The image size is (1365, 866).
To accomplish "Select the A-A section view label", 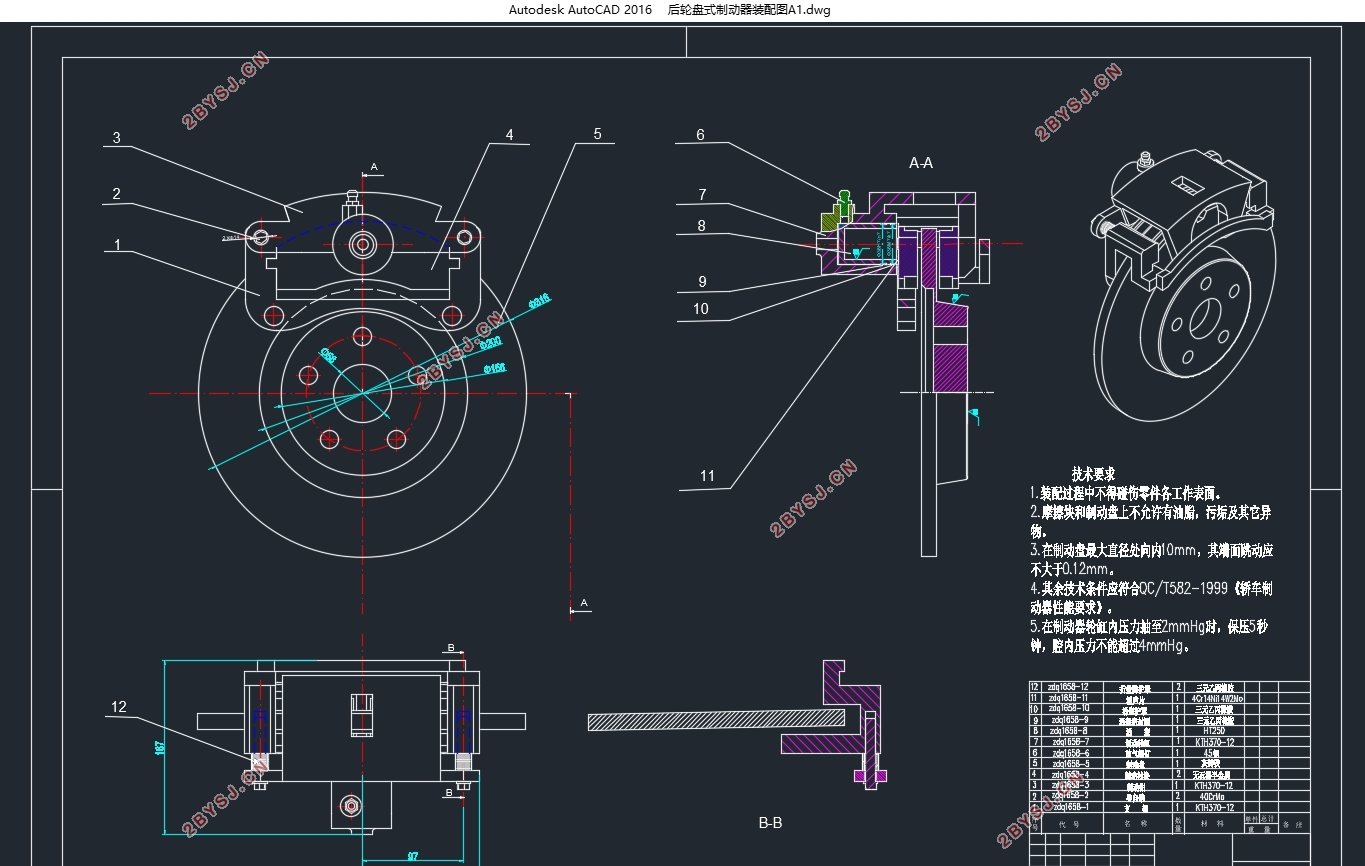I will [921, 162].
